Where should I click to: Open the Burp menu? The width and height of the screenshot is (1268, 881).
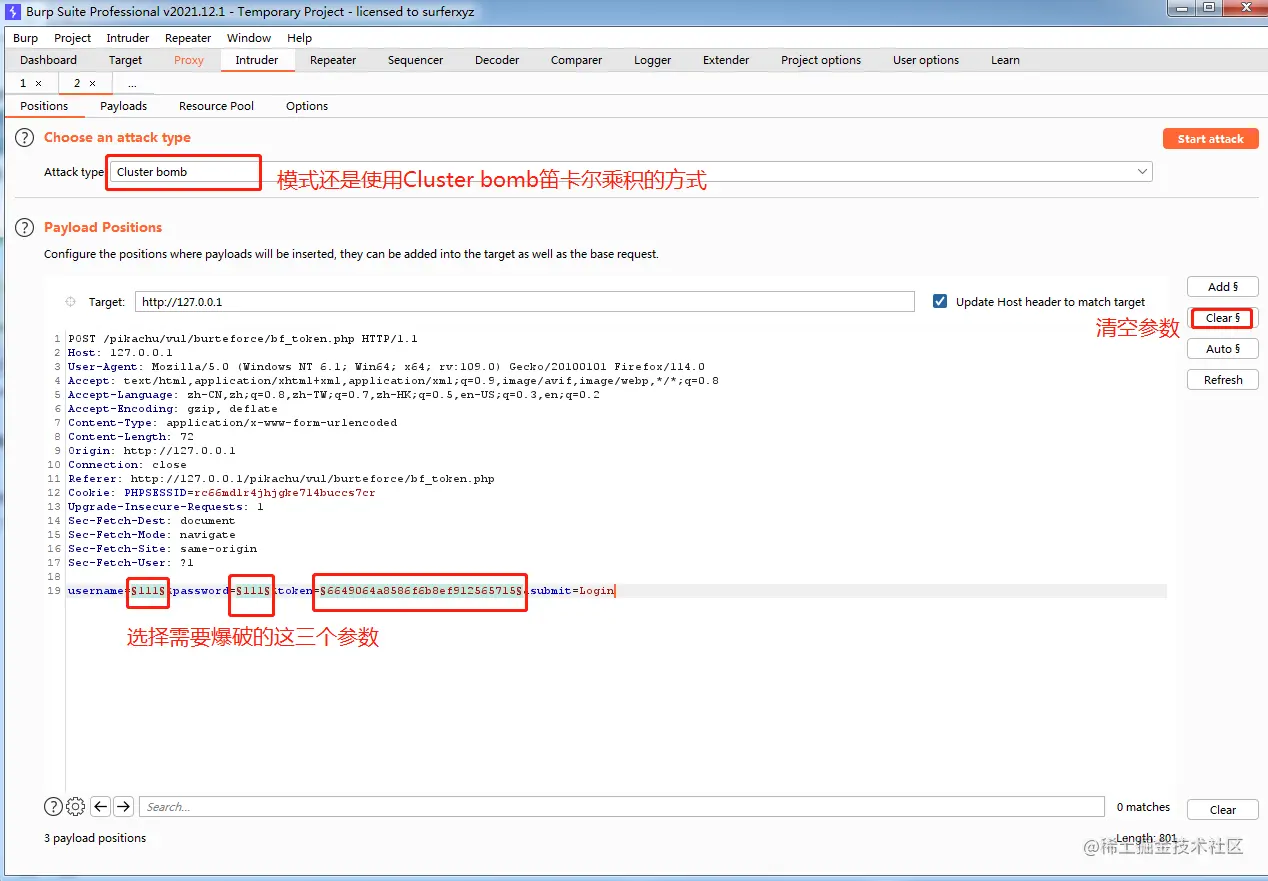click(x=26, y=38)
